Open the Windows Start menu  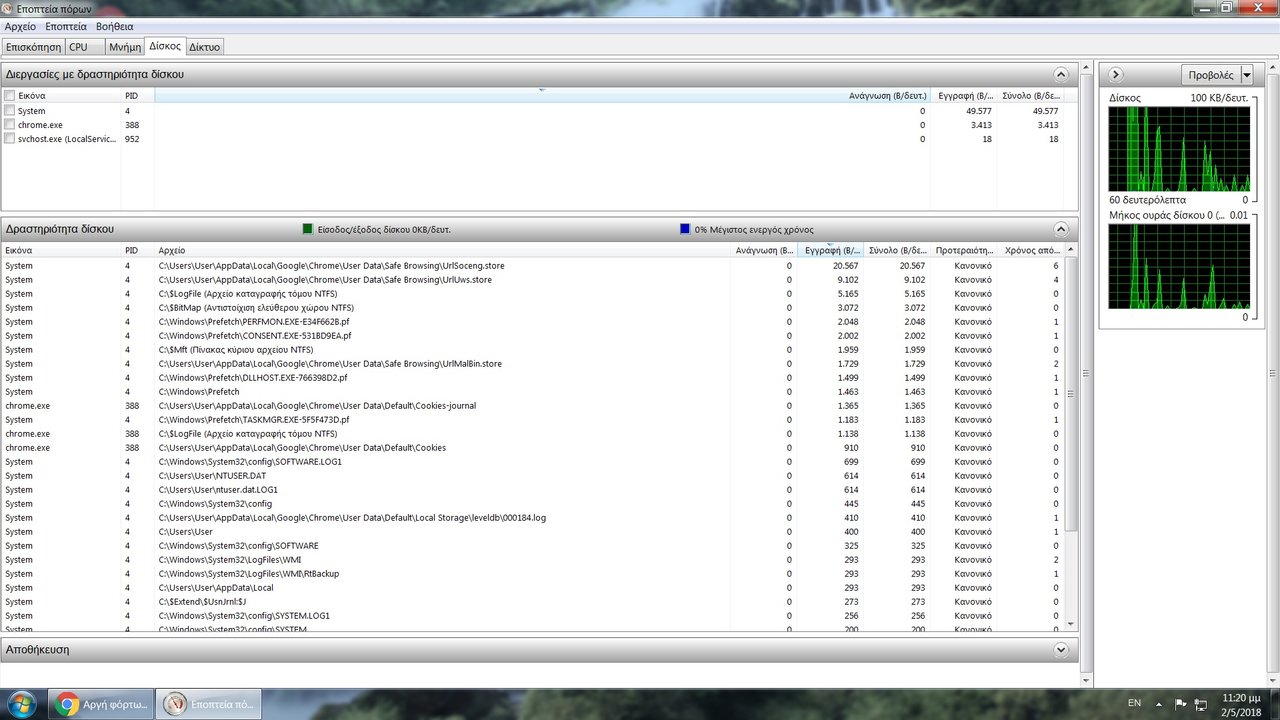(20, 703)
